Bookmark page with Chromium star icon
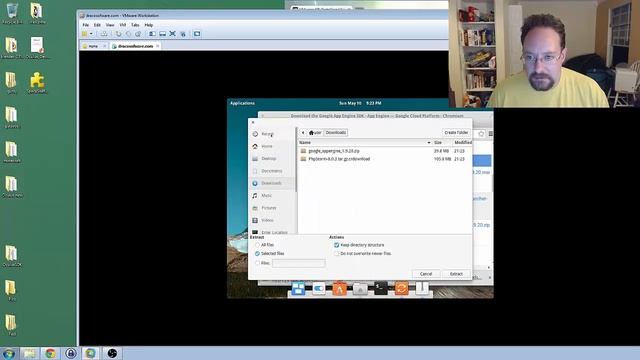This screenshot has width=640, height=360. coord(481,134)
